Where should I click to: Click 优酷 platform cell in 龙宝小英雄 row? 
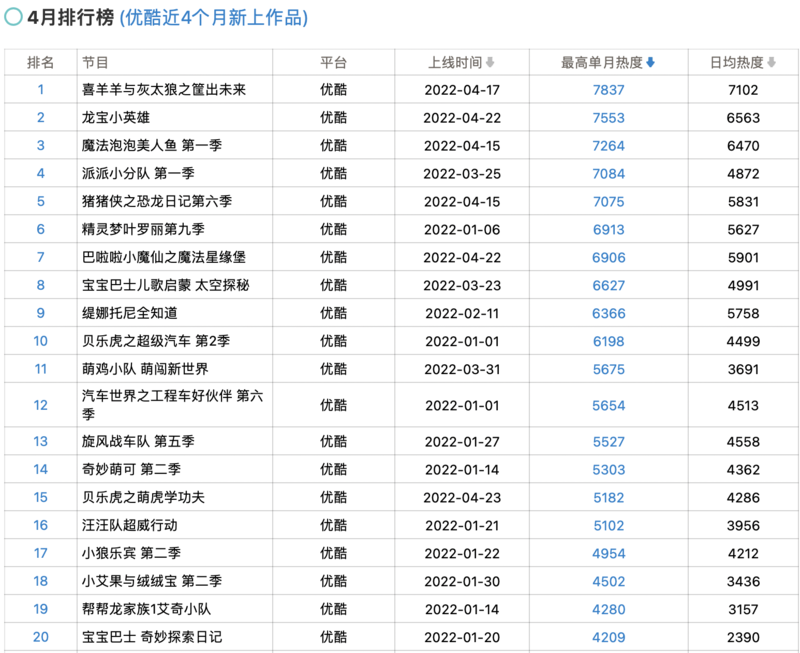(x=333, y=118)
